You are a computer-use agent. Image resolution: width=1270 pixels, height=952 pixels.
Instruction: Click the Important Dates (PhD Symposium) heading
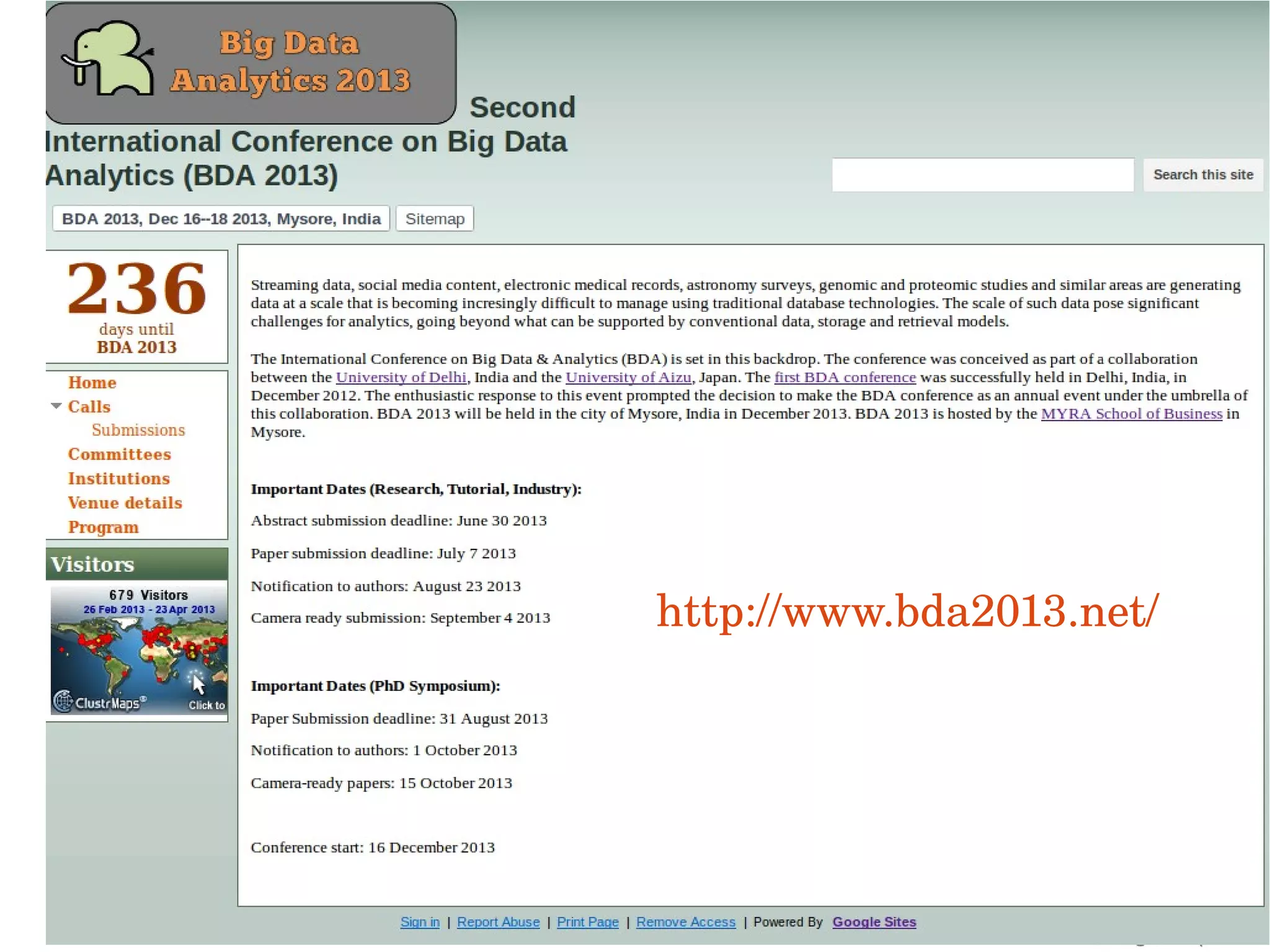tap(375, 686)
